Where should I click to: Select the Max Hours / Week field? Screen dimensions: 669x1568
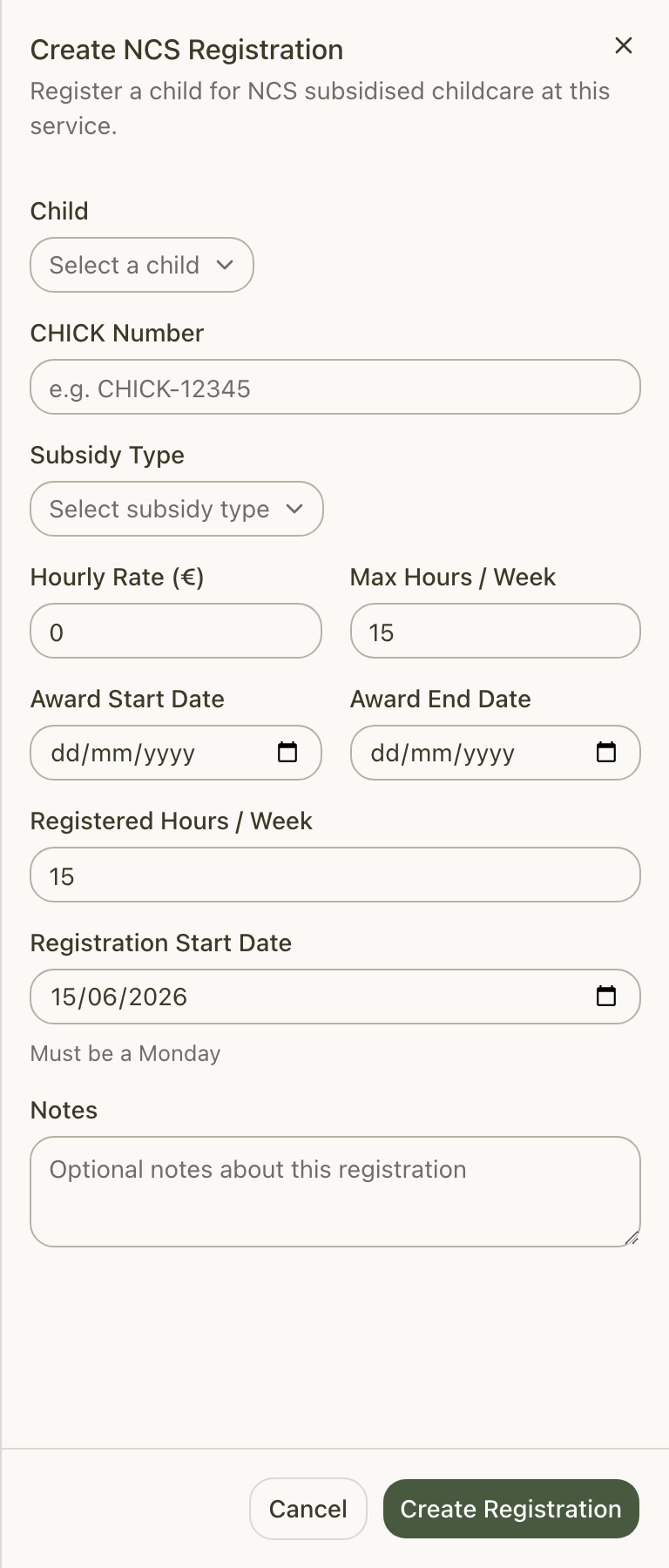[x=496, y=631]
